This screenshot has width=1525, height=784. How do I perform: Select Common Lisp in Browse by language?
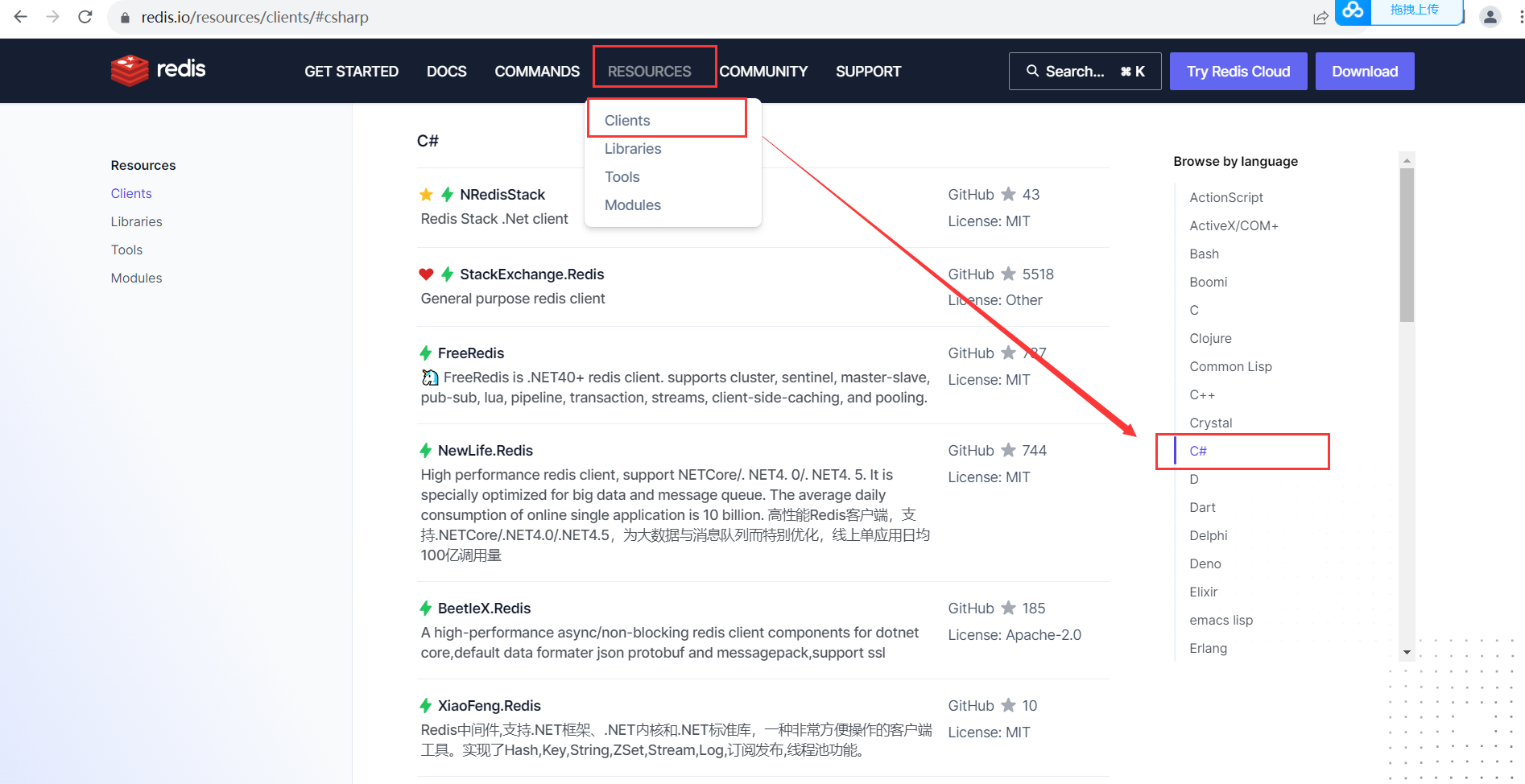coord(1231,366)
